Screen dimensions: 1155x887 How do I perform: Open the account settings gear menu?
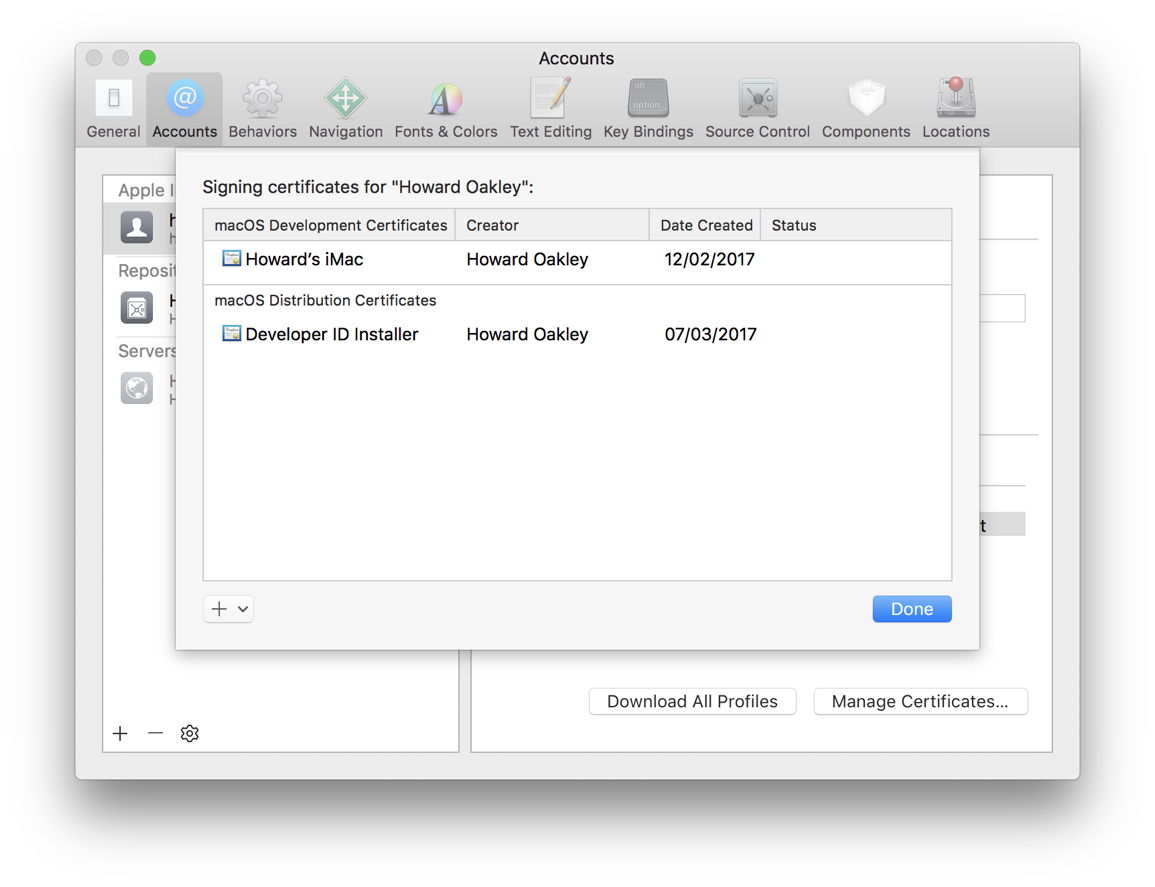[x=189, y=733]
